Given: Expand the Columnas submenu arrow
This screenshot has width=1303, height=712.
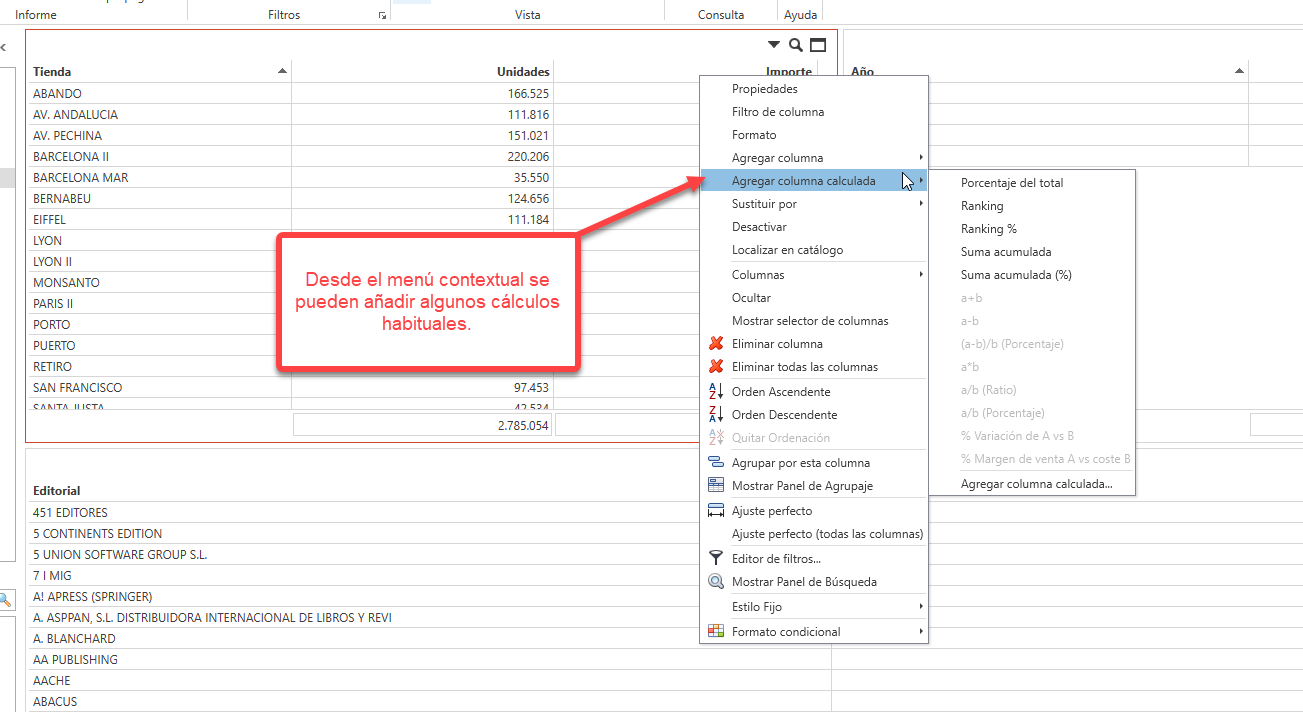Looking at the screenshot, I should tap(921, 274).
